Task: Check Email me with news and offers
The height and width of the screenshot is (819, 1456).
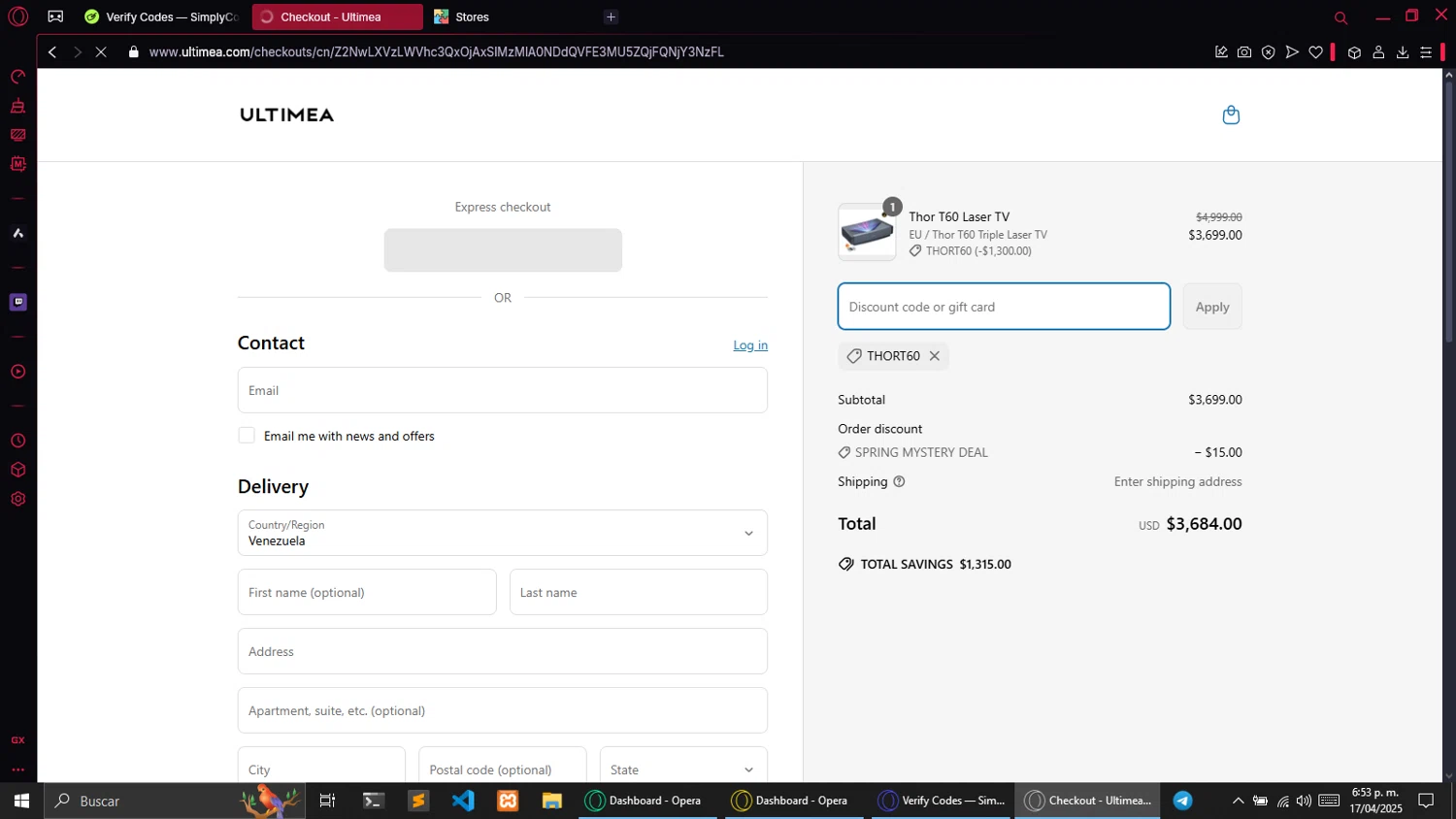Action: coord(247,436)
